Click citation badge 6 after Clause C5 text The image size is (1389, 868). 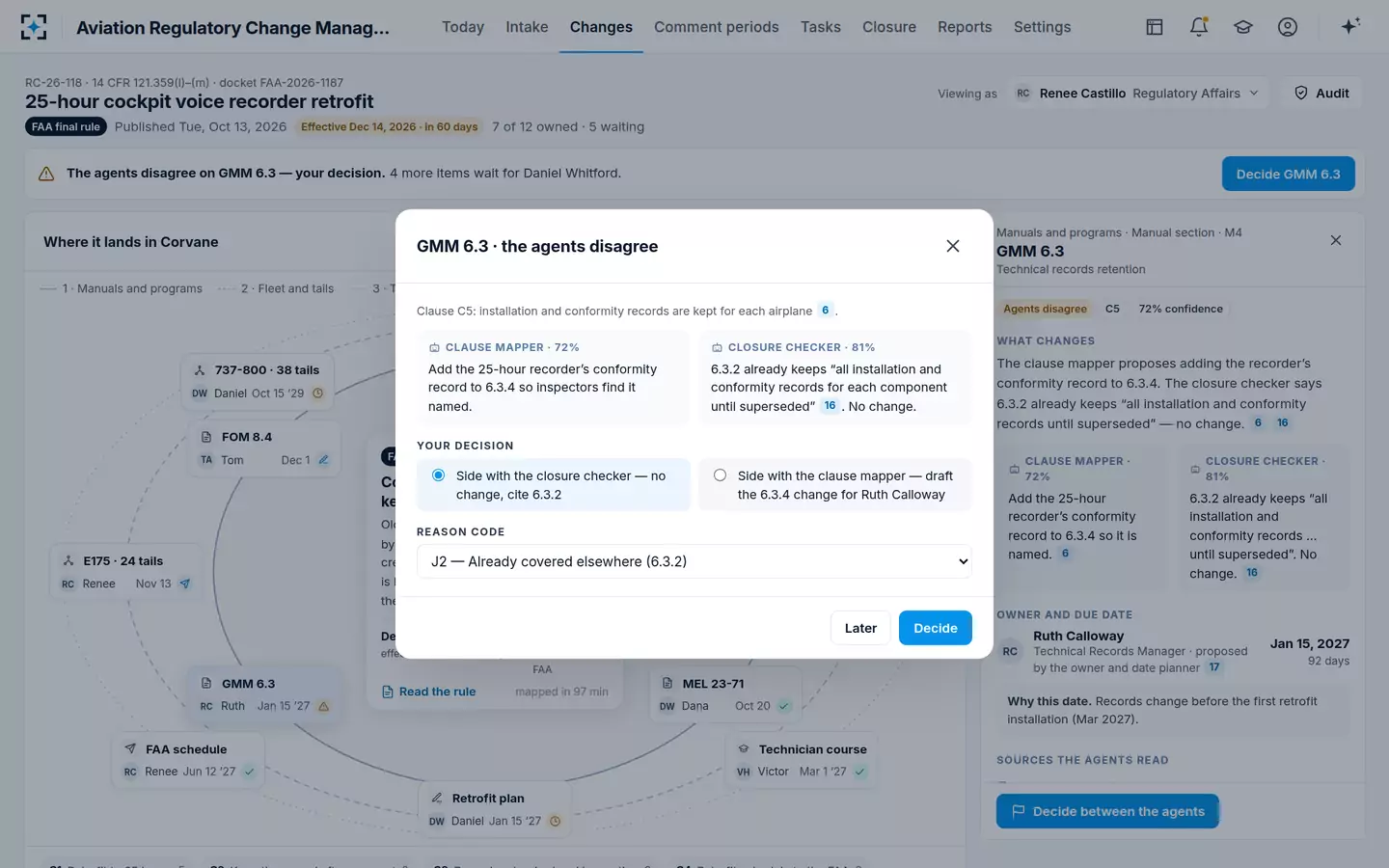(x=826, y=311)
